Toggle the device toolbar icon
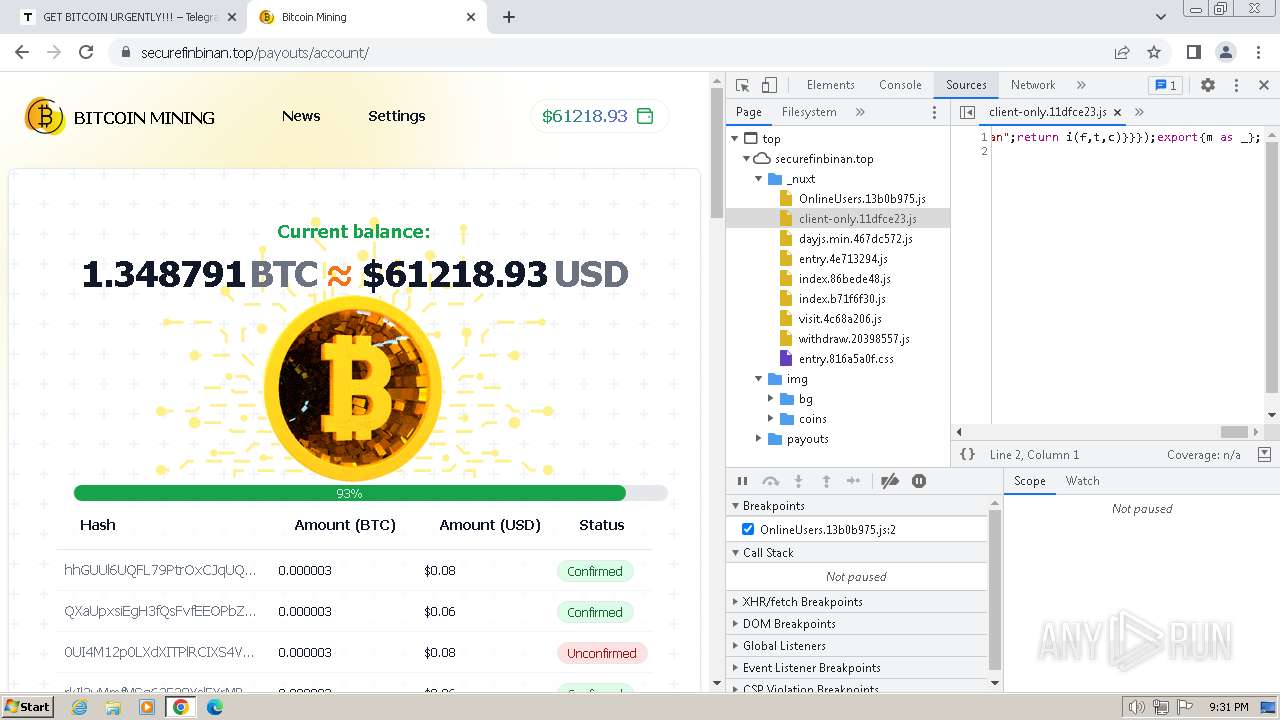This screenshot has width=1280, height=720. click(769, 85)
